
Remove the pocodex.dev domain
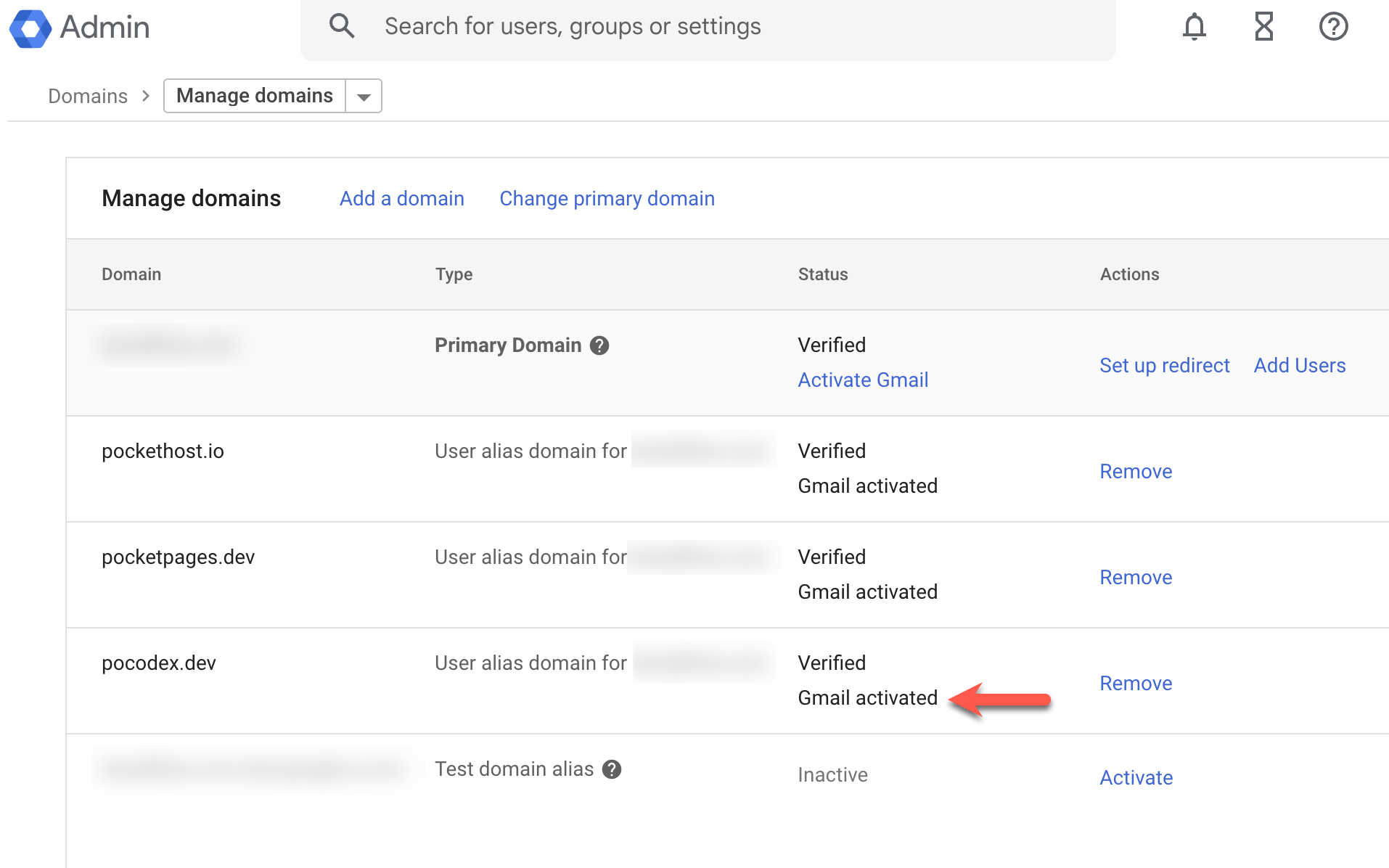click(1136, 684)
